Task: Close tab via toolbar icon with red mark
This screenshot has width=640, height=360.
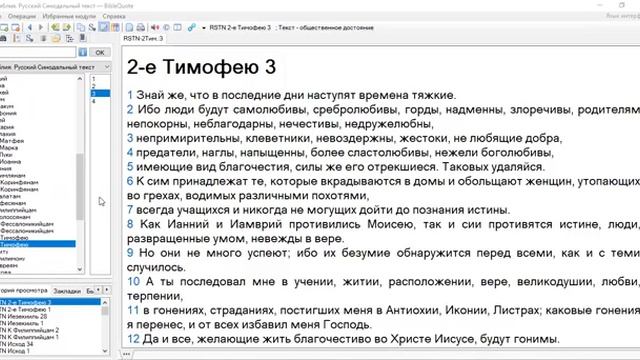Action: click(x=16, y=27)
